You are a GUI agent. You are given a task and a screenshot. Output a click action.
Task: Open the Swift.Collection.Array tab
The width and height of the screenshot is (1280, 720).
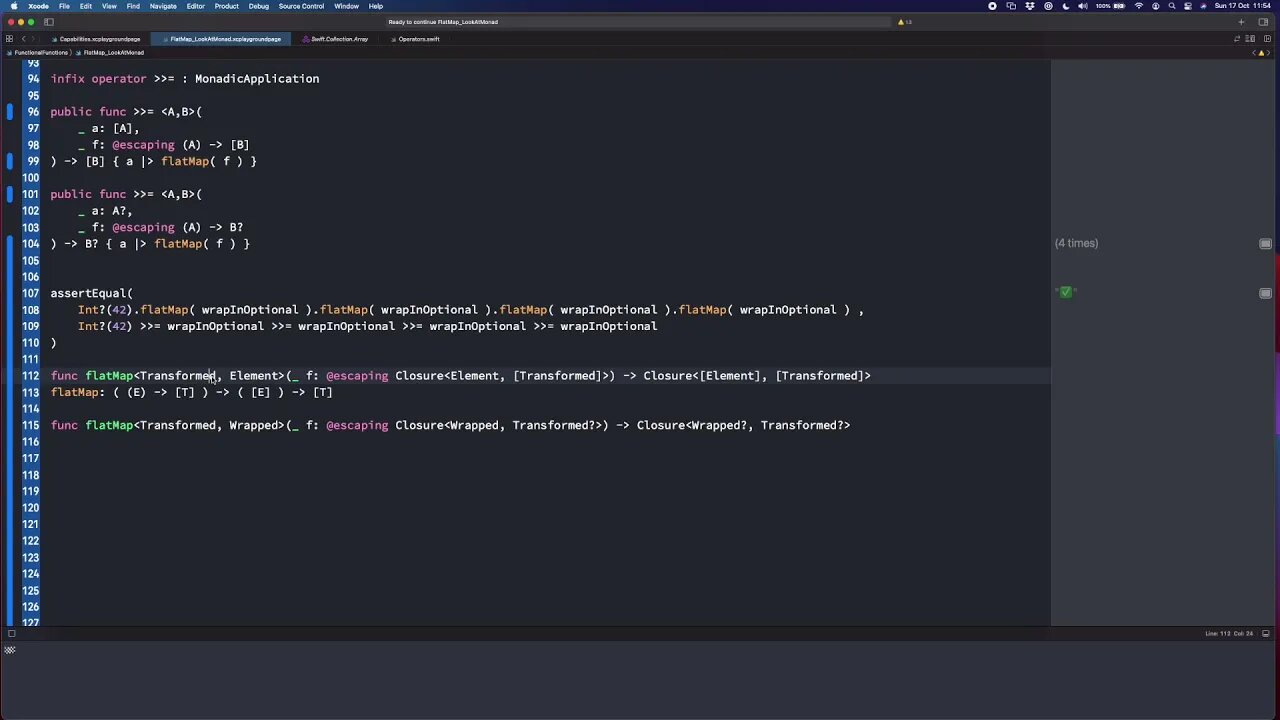point(338,39)
